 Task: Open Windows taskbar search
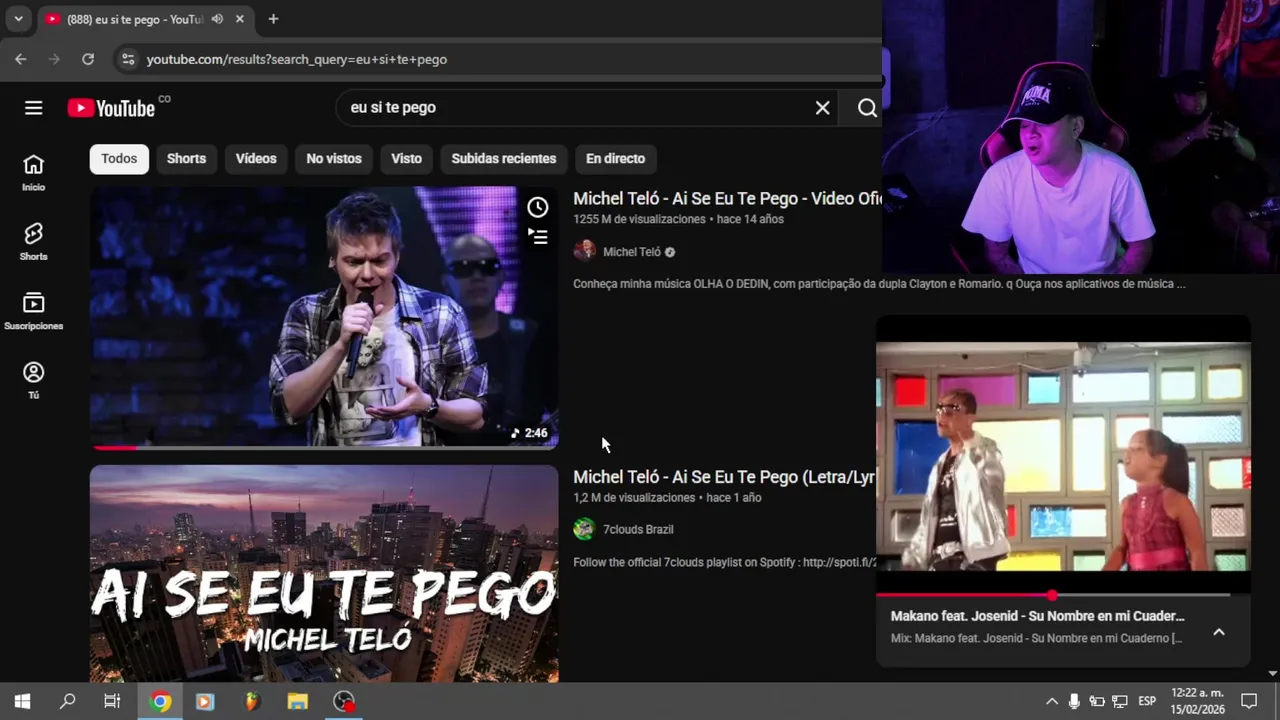pyautogui.click(x=68, y=701)
